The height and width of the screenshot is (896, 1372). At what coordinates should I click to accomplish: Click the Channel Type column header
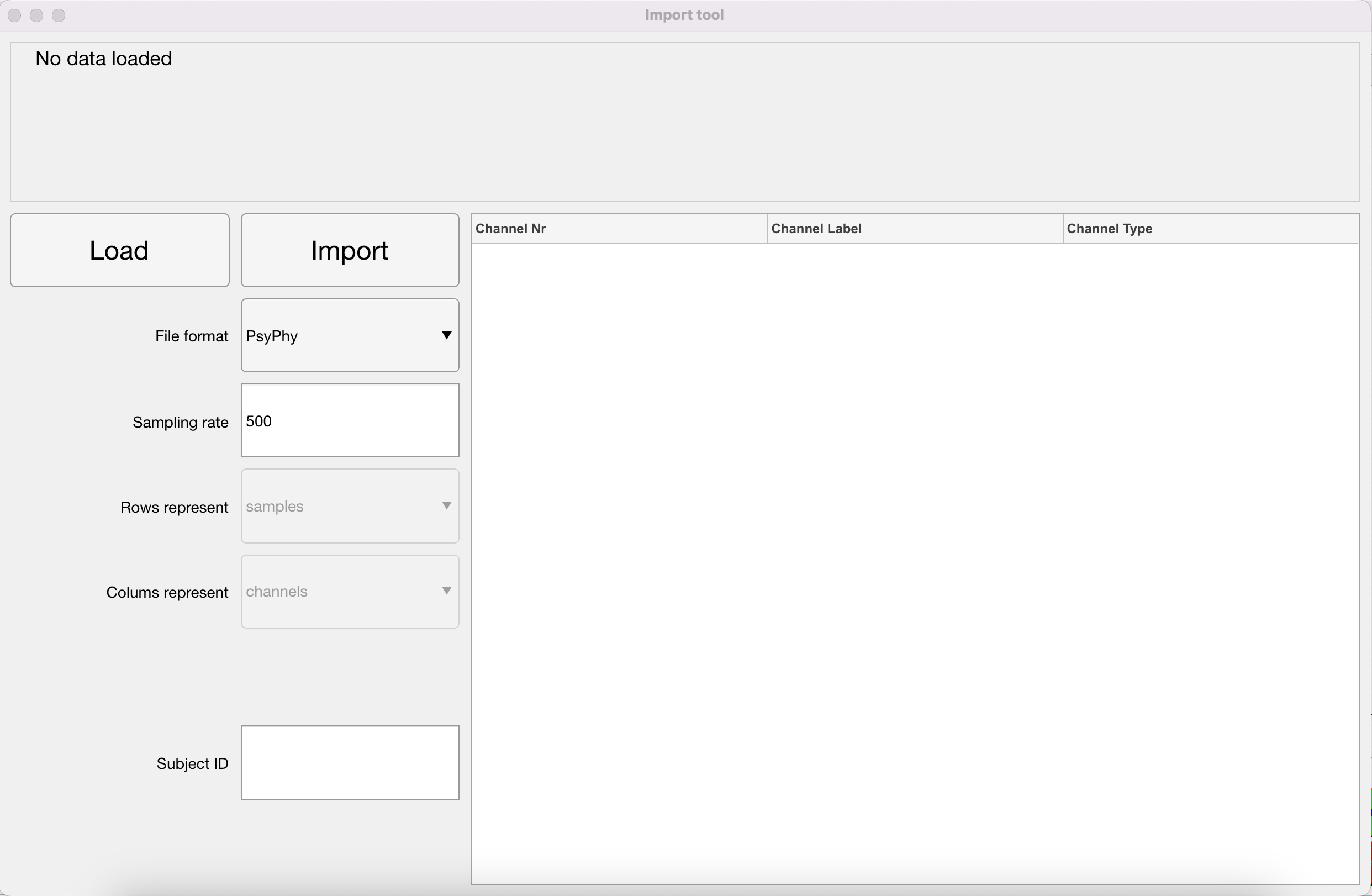pos(1210,229)
